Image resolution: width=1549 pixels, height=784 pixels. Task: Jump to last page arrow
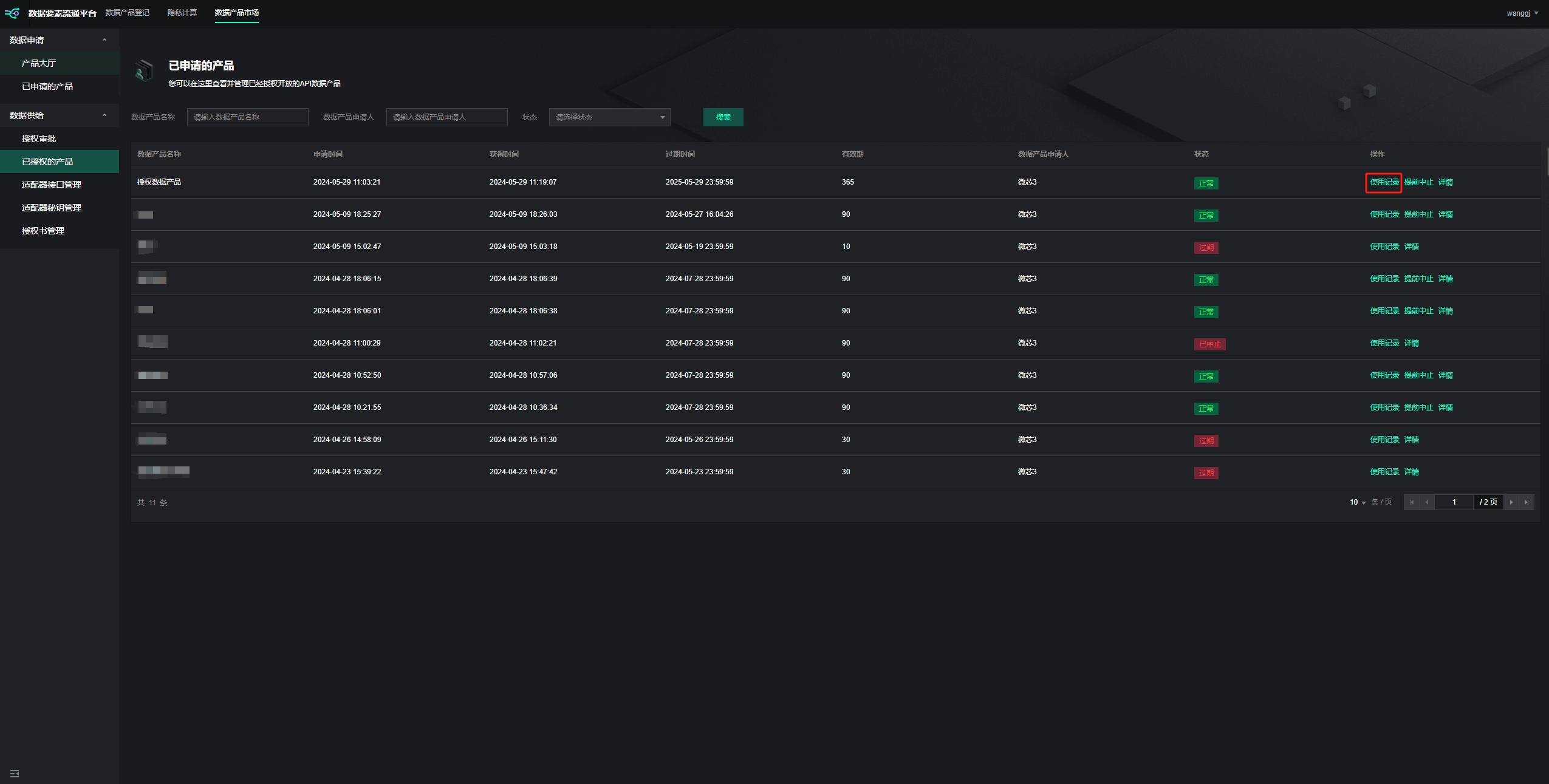tap(1526, 502)
